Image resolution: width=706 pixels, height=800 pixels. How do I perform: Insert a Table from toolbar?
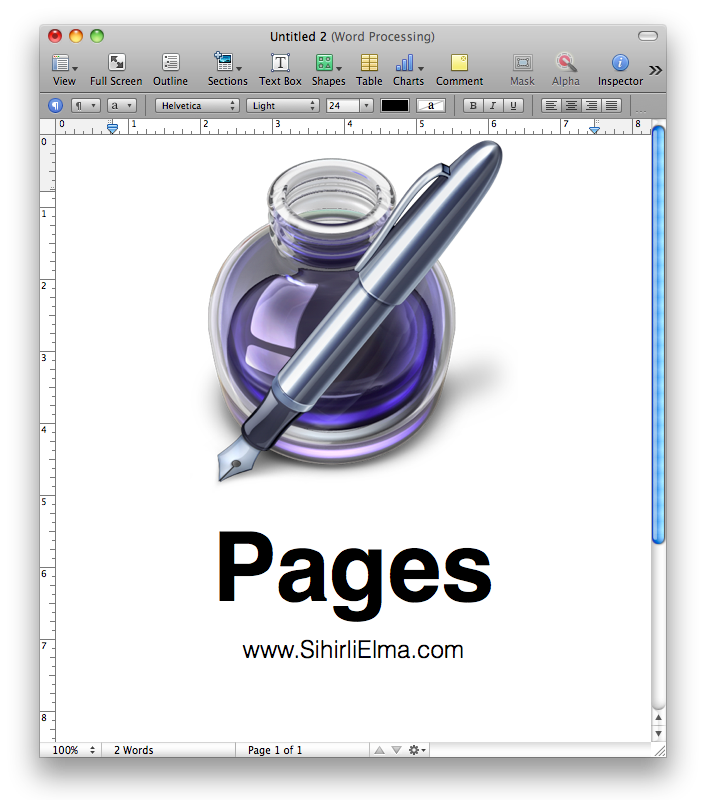point(369,63)
